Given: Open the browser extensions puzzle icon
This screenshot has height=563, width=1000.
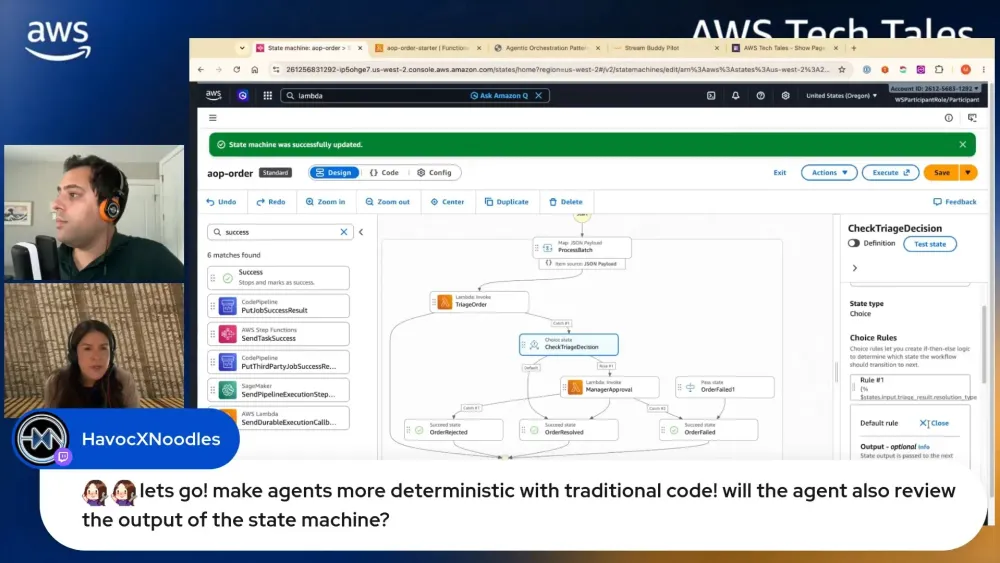Looking at the screenshot, I should 939,69.
